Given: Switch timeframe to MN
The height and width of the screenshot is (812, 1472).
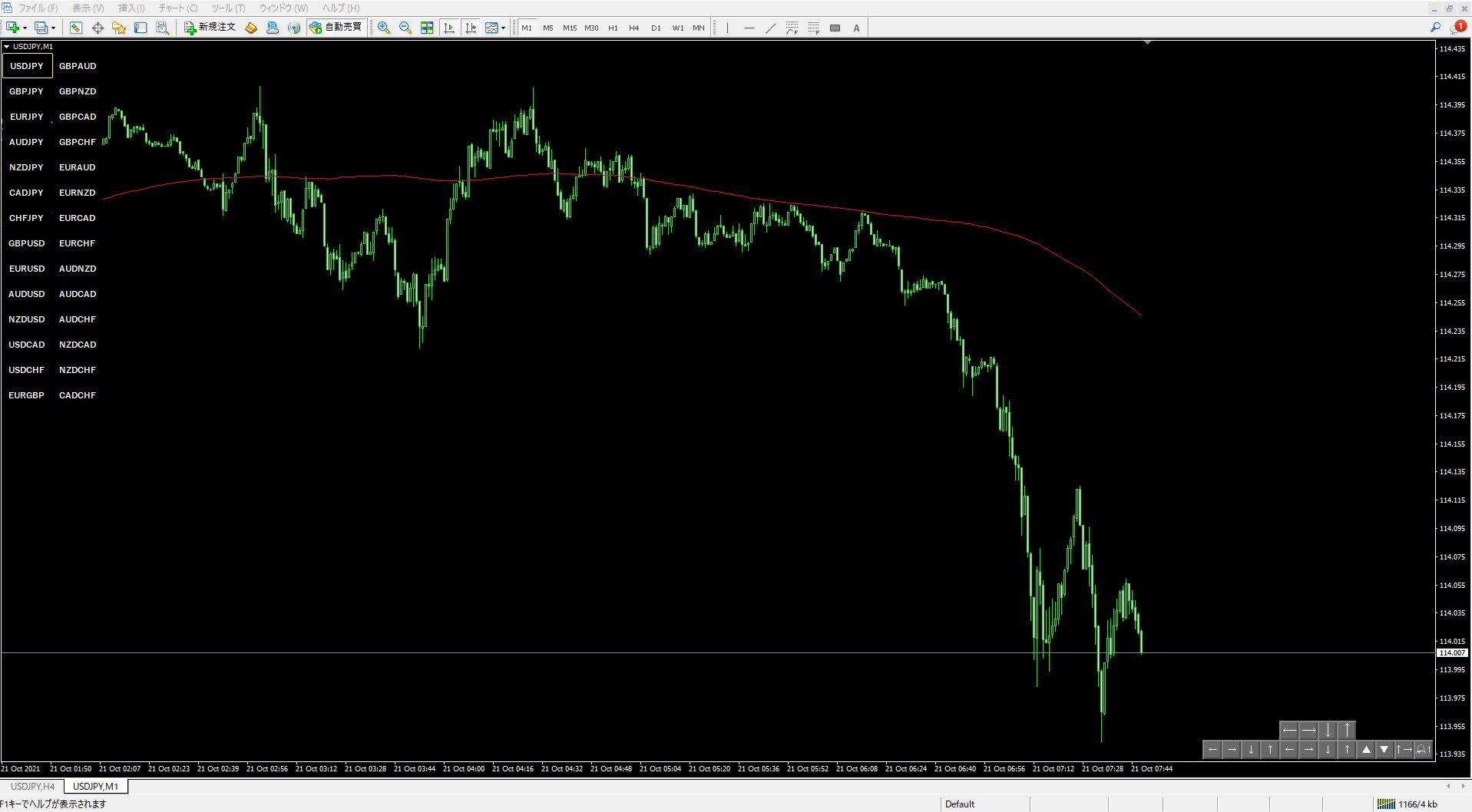Looking at the screenshot, I should tap(699, 28).
